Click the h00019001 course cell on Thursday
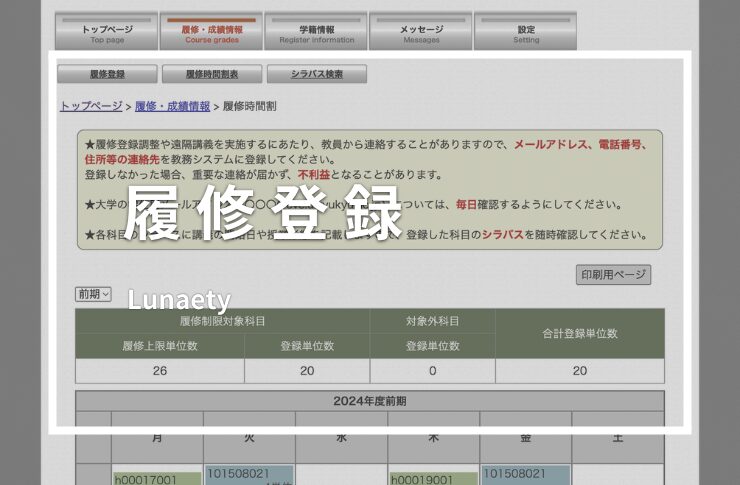This screenshot has width=740, height=485. point(433,478)
